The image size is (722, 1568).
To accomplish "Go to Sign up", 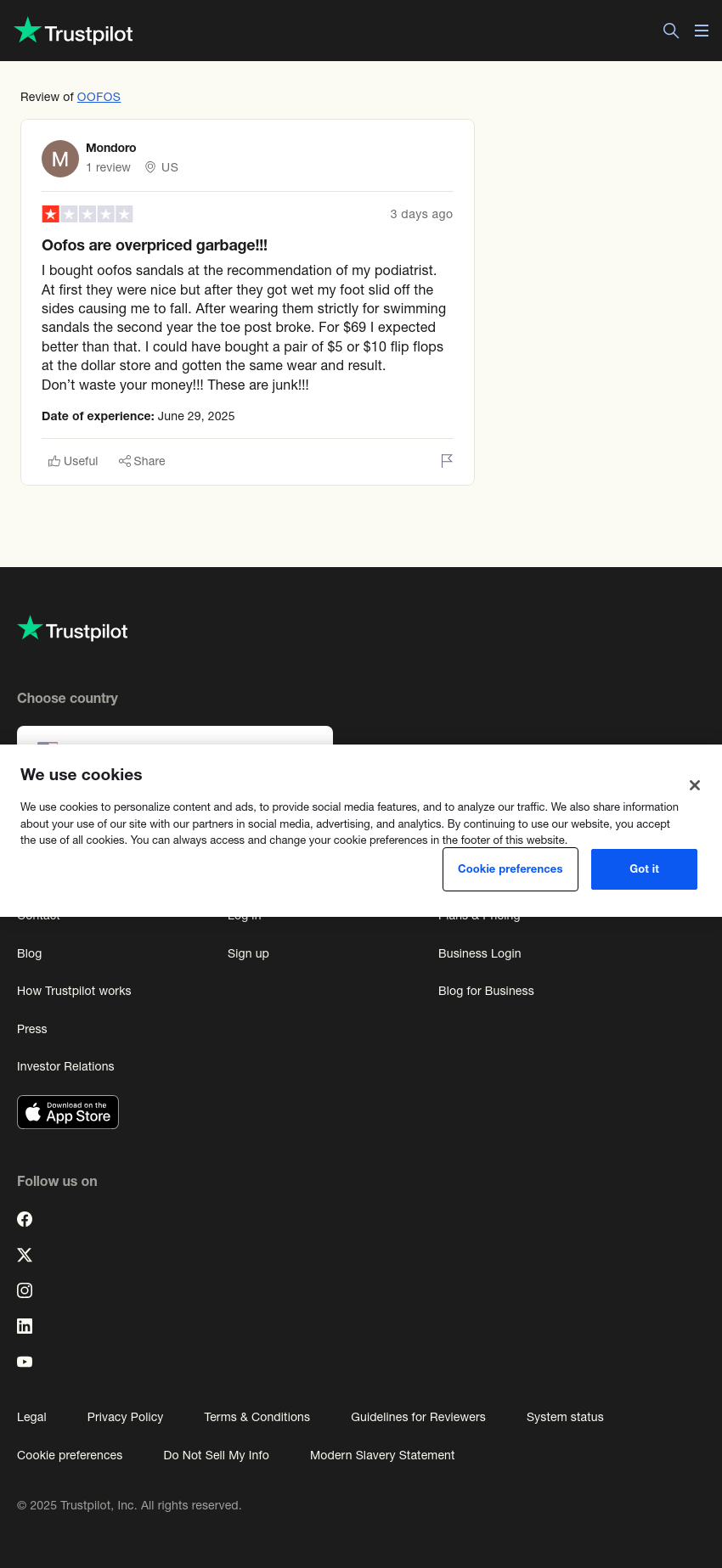I will [248, 953].
